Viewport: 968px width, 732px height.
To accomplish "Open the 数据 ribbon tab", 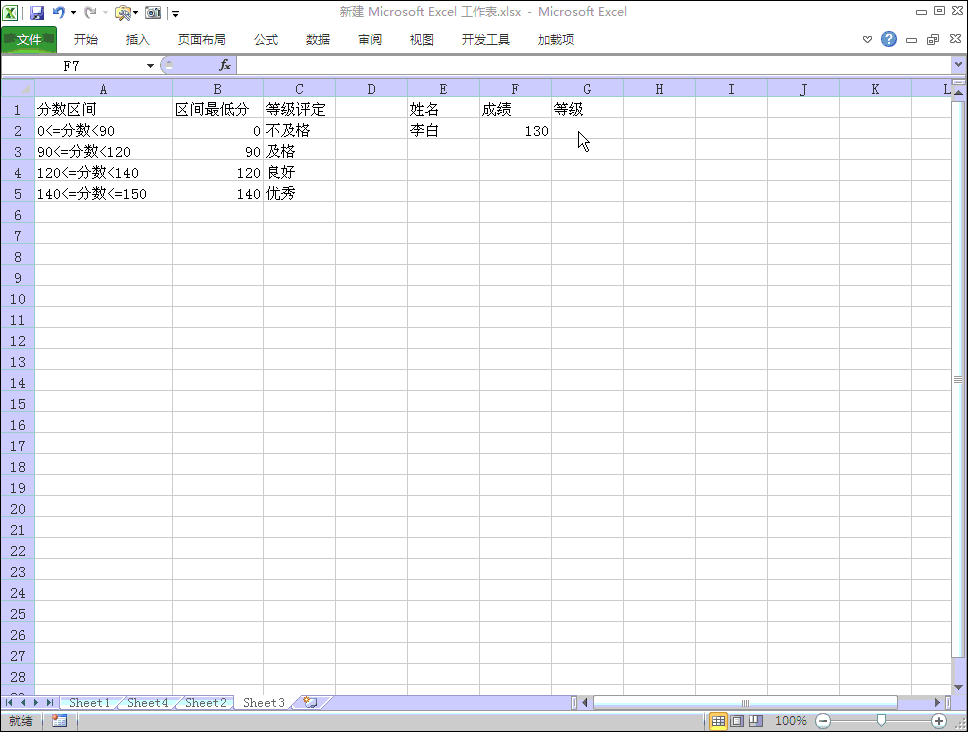I will tap(318, 40).
